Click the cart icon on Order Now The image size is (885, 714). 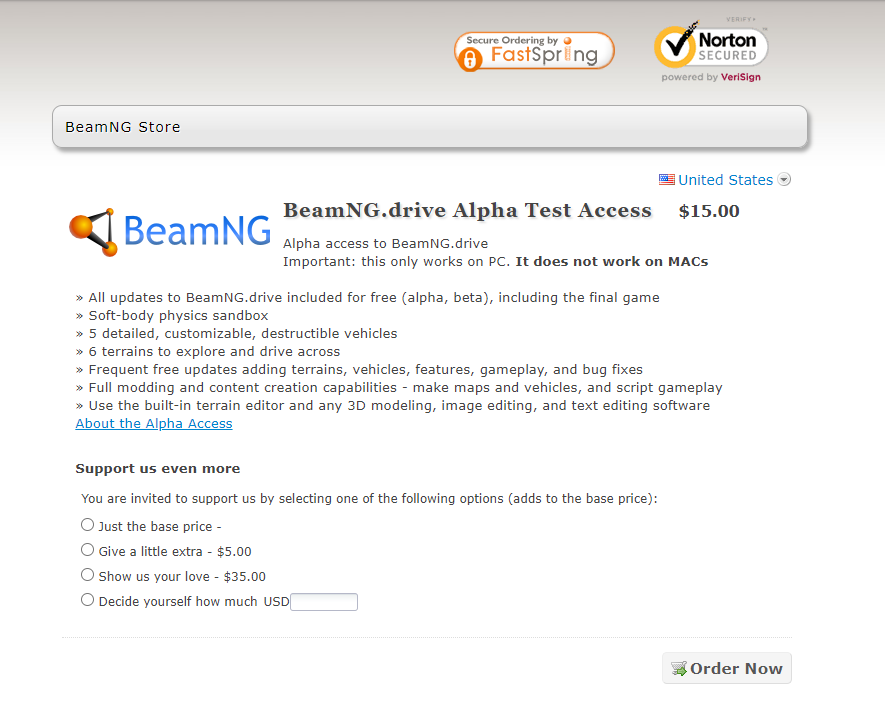[x=679, y=669]
